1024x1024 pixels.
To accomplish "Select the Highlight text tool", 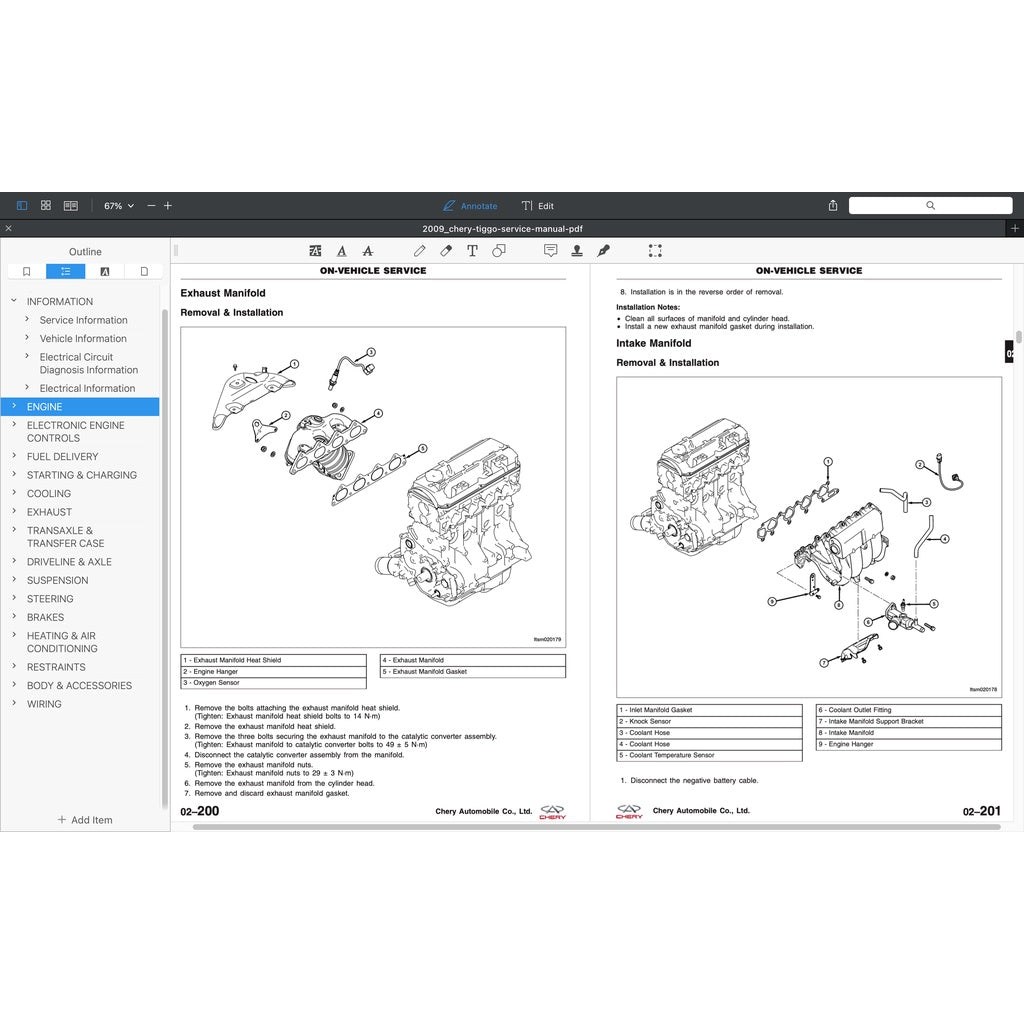I will [x=315, y=251].
